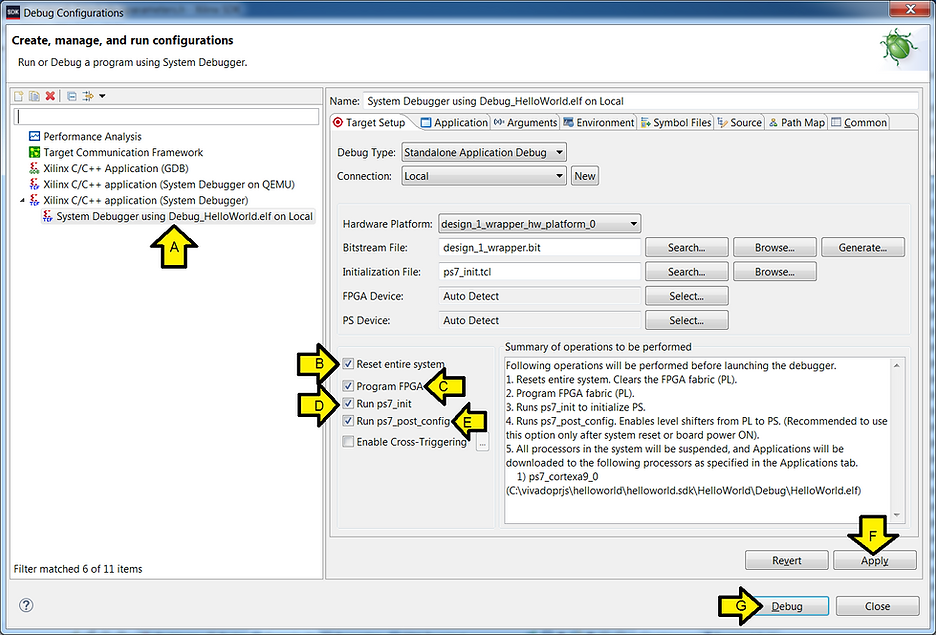936x635 pixels.
Task: Click the New launch configuration icon
Action: (x=19, y=95)
